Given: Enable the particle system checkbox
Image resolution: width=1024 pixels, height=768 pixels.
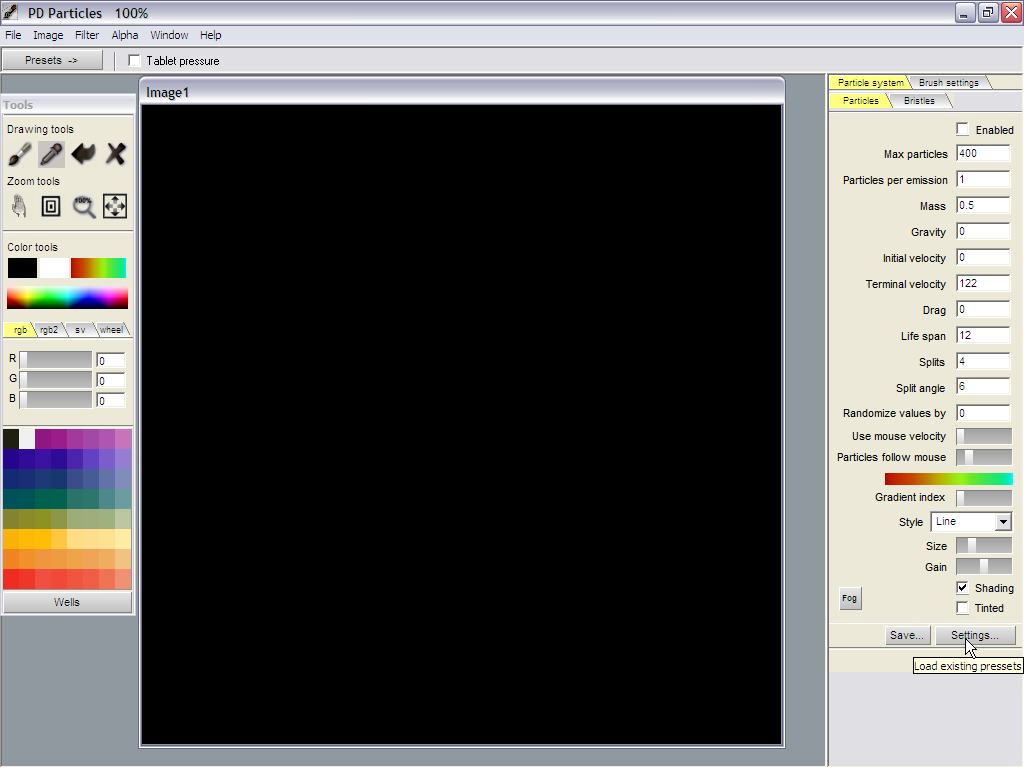Looking at the screenshot, I should coord(963,129).
